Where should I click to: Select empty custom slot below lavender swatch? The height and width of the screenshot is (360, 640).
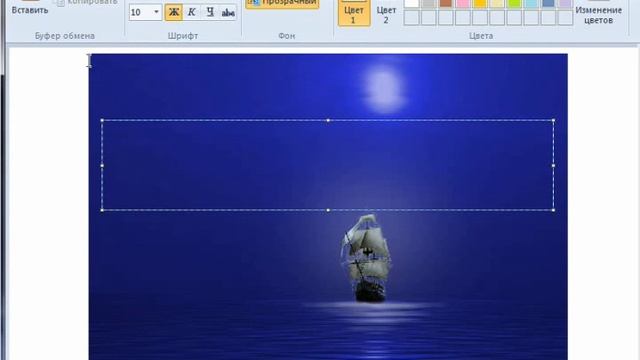click(566, 18)
